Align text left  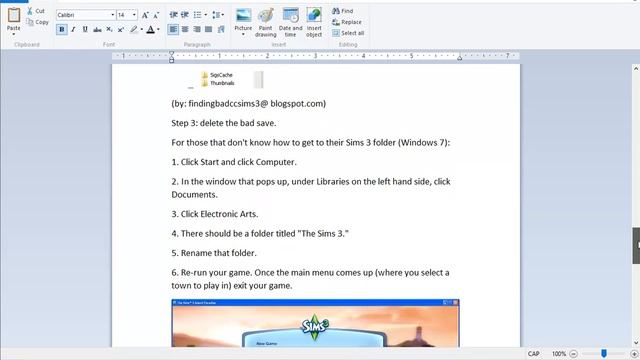[x=173, y=29]
